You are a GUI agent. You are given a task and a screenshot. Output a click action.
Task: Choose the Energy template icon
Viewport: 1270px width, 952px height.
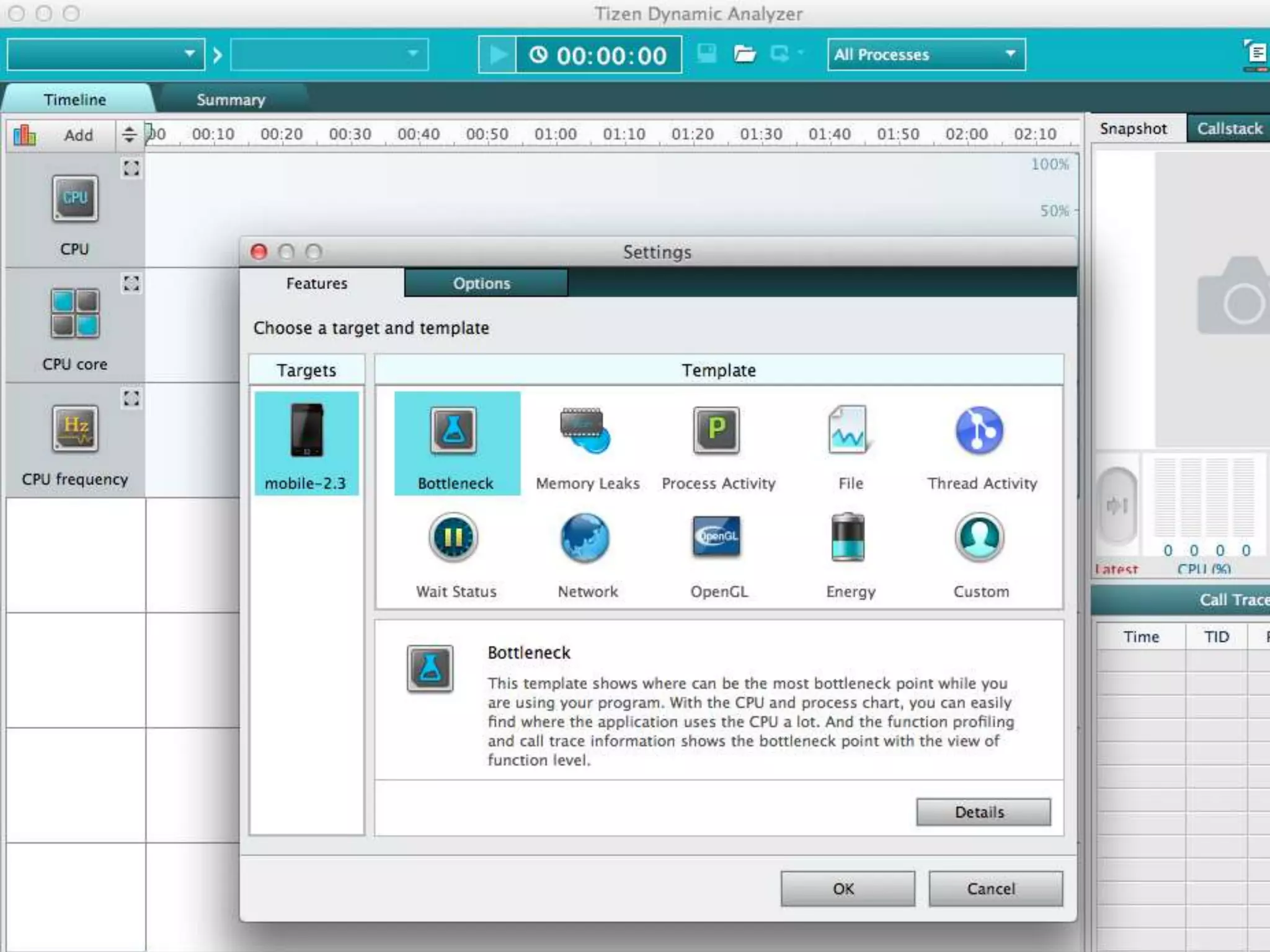point(848,537)
